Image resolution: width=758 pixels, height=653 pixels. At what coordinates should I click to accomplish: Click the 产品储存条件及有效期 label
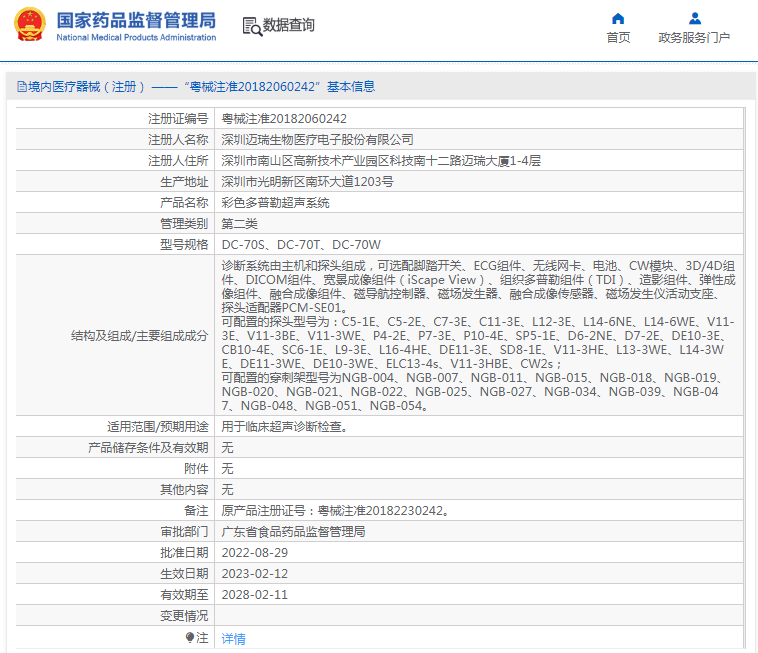(x=148, y=448)
